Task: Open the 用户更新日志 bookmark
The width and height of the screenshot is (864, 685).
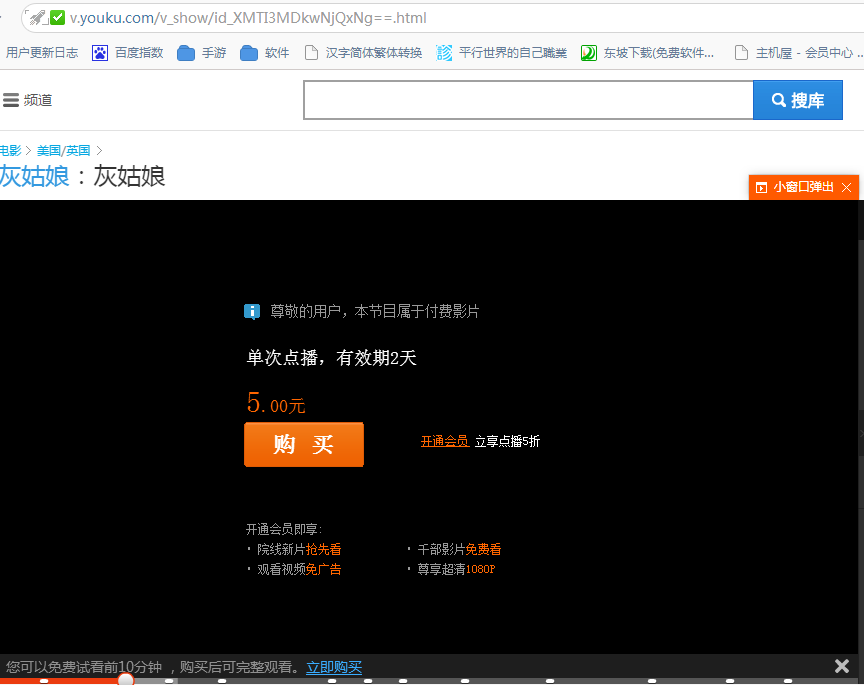Action: tap(42, 53)
